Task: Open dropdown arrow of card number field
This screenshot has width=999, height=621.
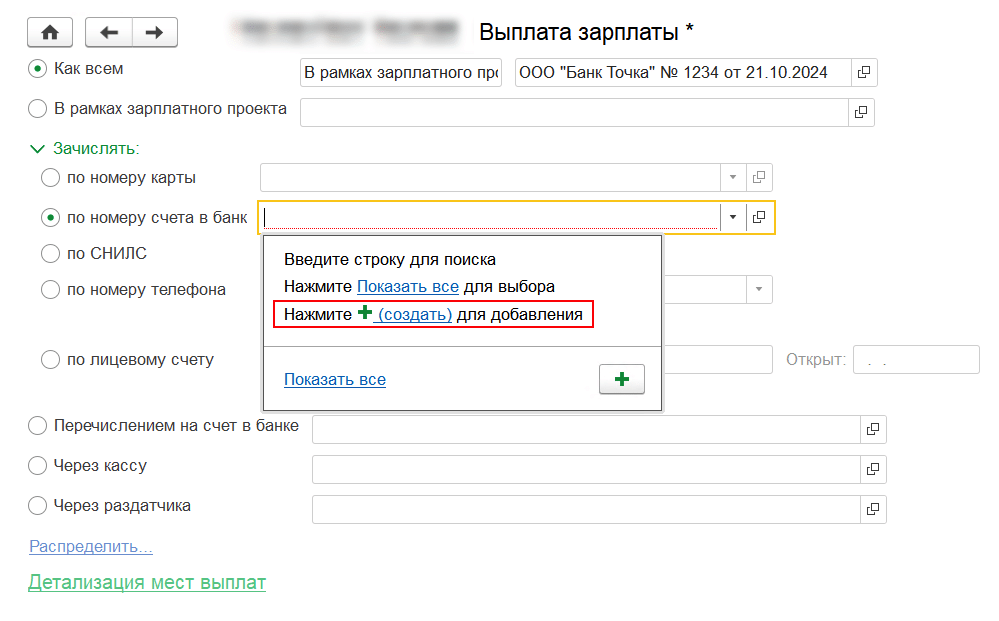Action: click(x=732, y=177)
